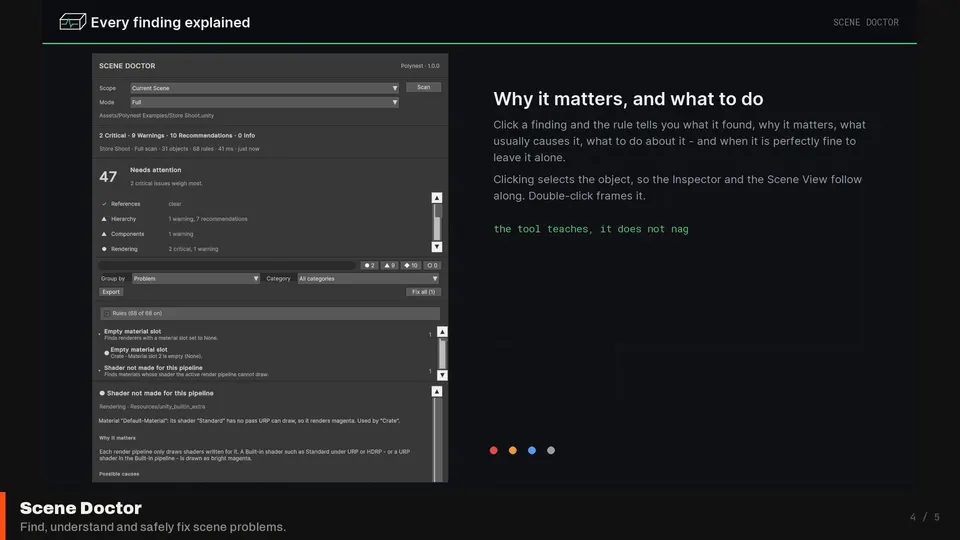Click the Fix all (1) button
Image resolution: width=960 pixels, height=540 pixels.
pyautogui.click(x=423, y=292)
